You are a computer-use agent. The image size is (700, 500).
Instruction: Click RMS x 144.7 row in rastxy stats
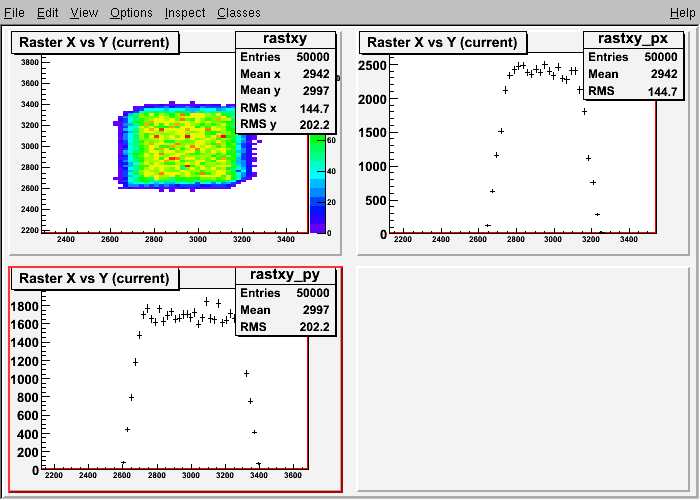(x=285, y=108)
